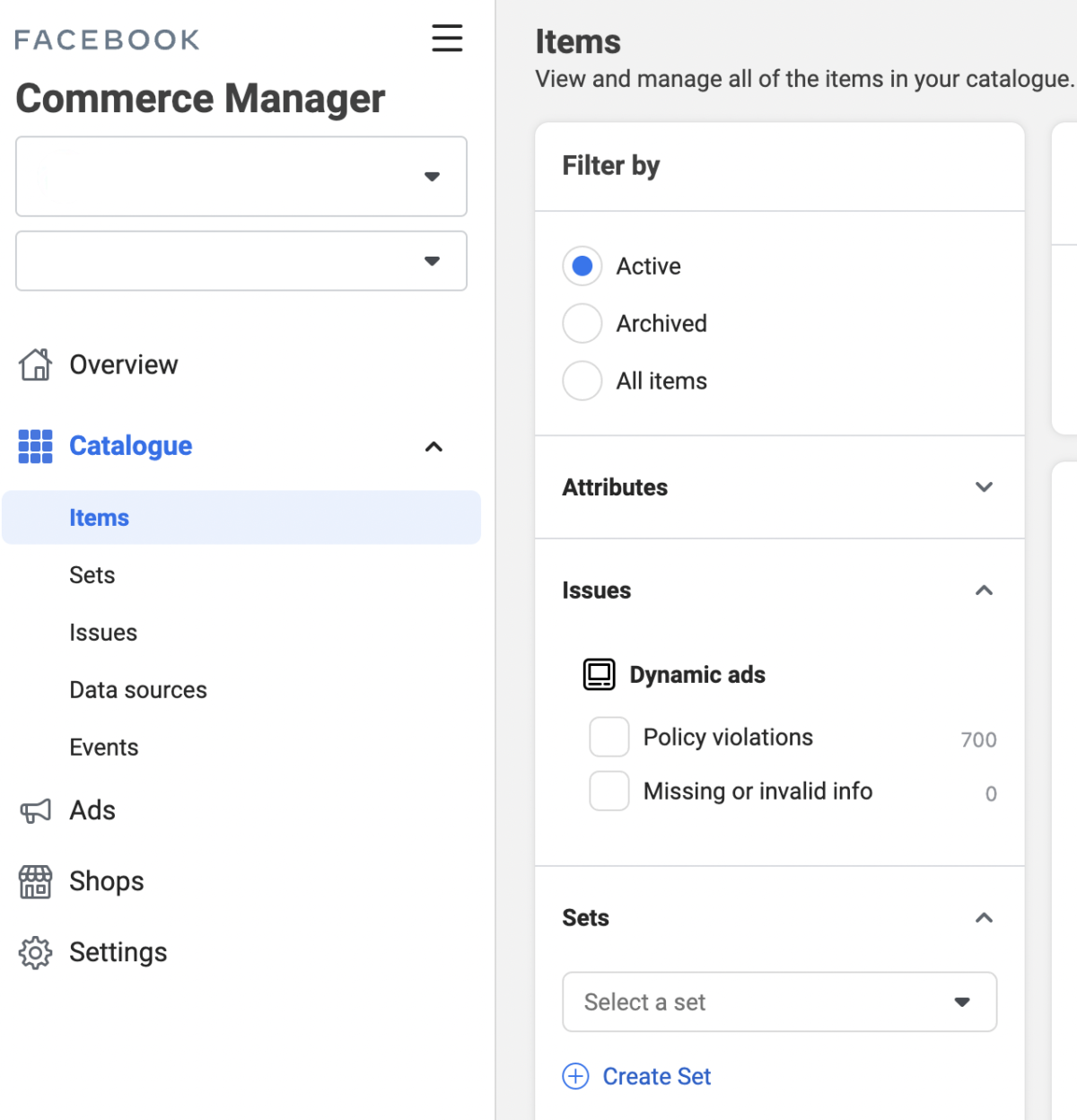Select the All items radio button
Viewport: 1077px width, 1120px height.
582,381
